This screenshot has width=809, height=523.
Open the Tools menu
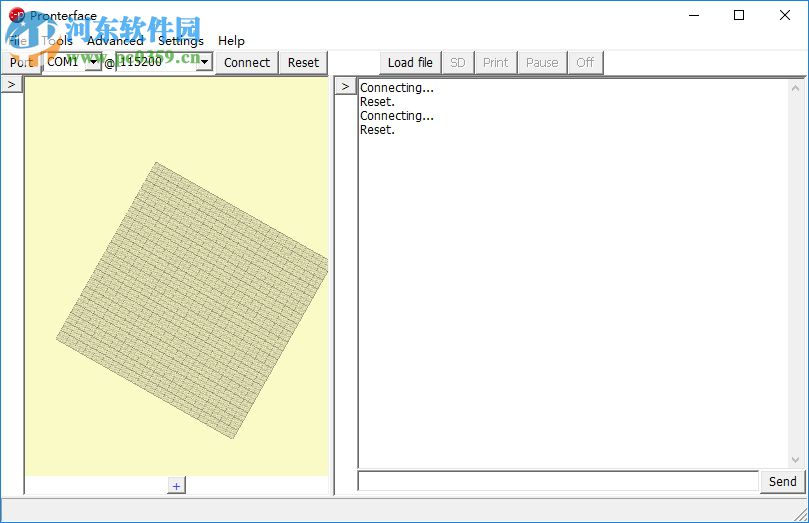57,41
